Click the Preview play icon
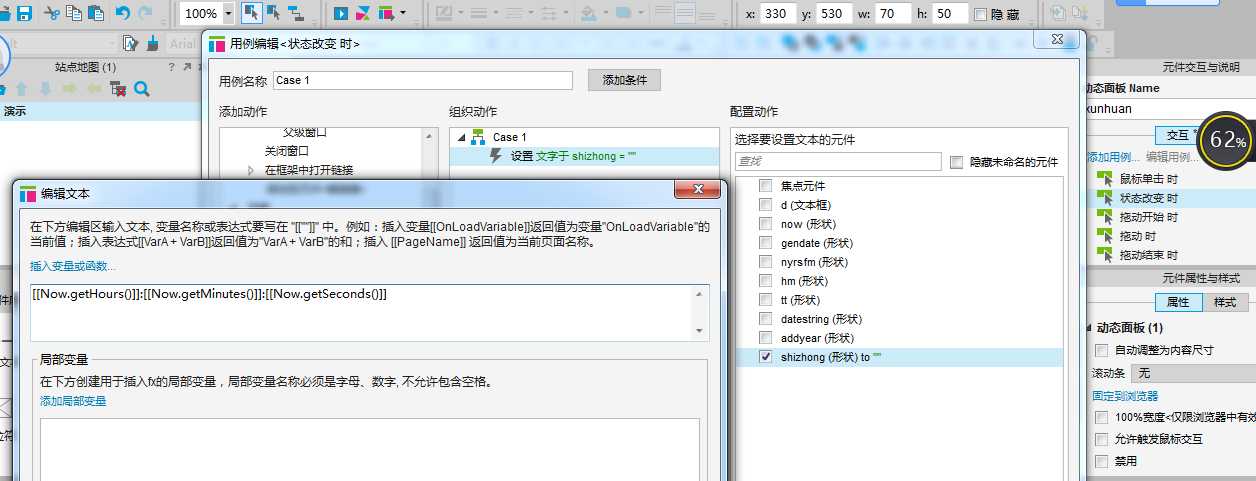The height and width of the screenshot is (481, 1256). [342, 14]
